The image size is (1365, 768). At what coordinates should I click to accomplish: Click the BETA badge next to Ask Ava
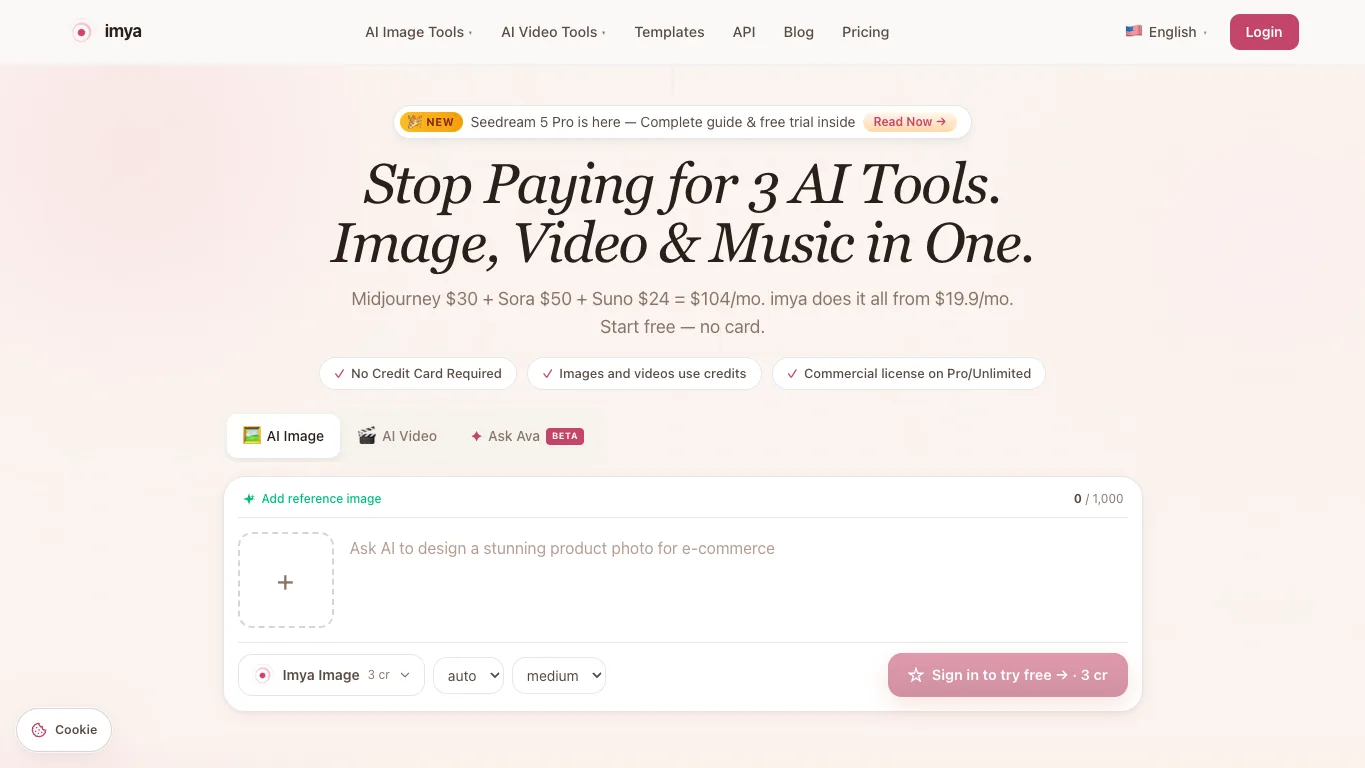[565, 436]
